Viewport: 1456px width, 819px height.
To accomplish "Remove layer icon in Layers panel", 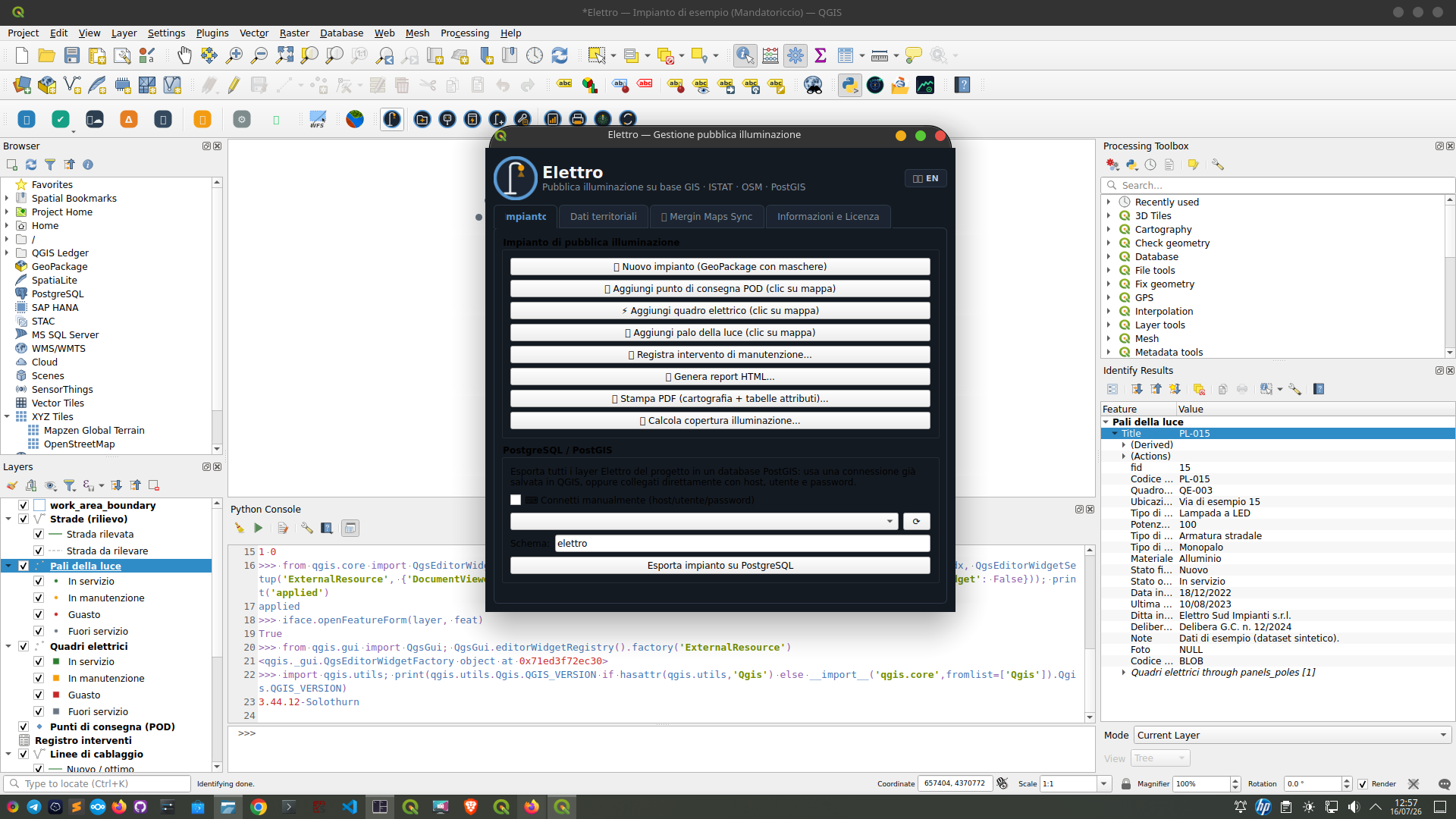I will pos(154,485).
